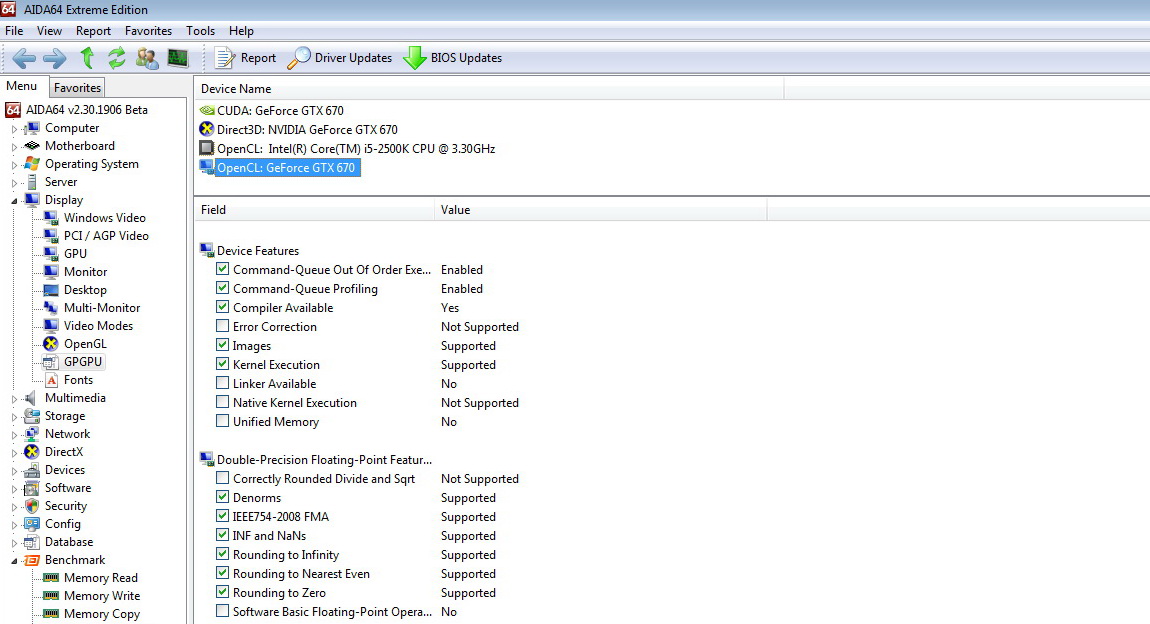
Task: Open Driver Updates from the toolbar
Action: point(340,58)
